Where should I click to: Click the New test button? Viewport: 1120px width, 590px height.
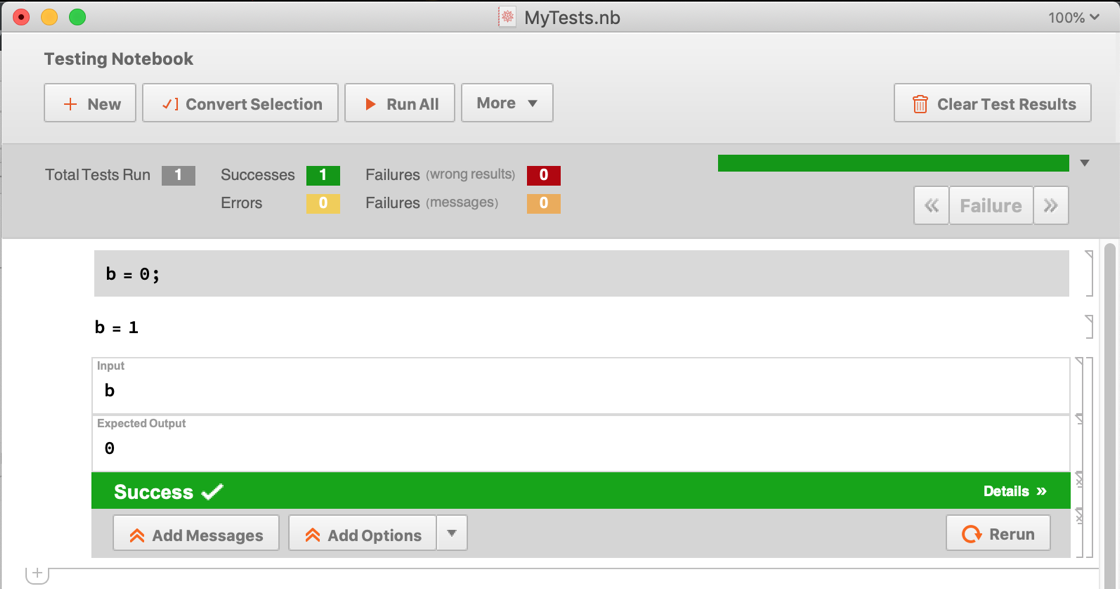(90, 104)
